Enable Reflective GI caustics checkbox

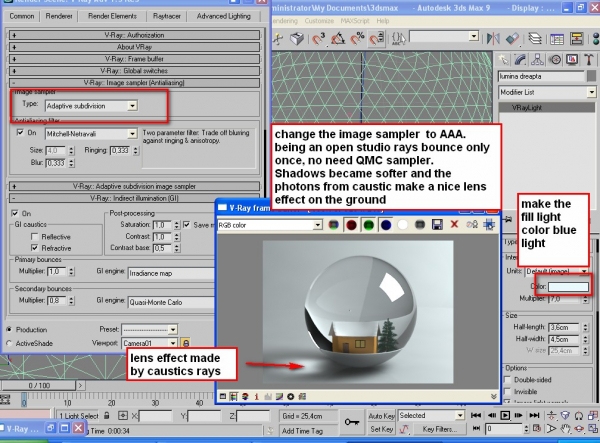[x=34, y=236]
